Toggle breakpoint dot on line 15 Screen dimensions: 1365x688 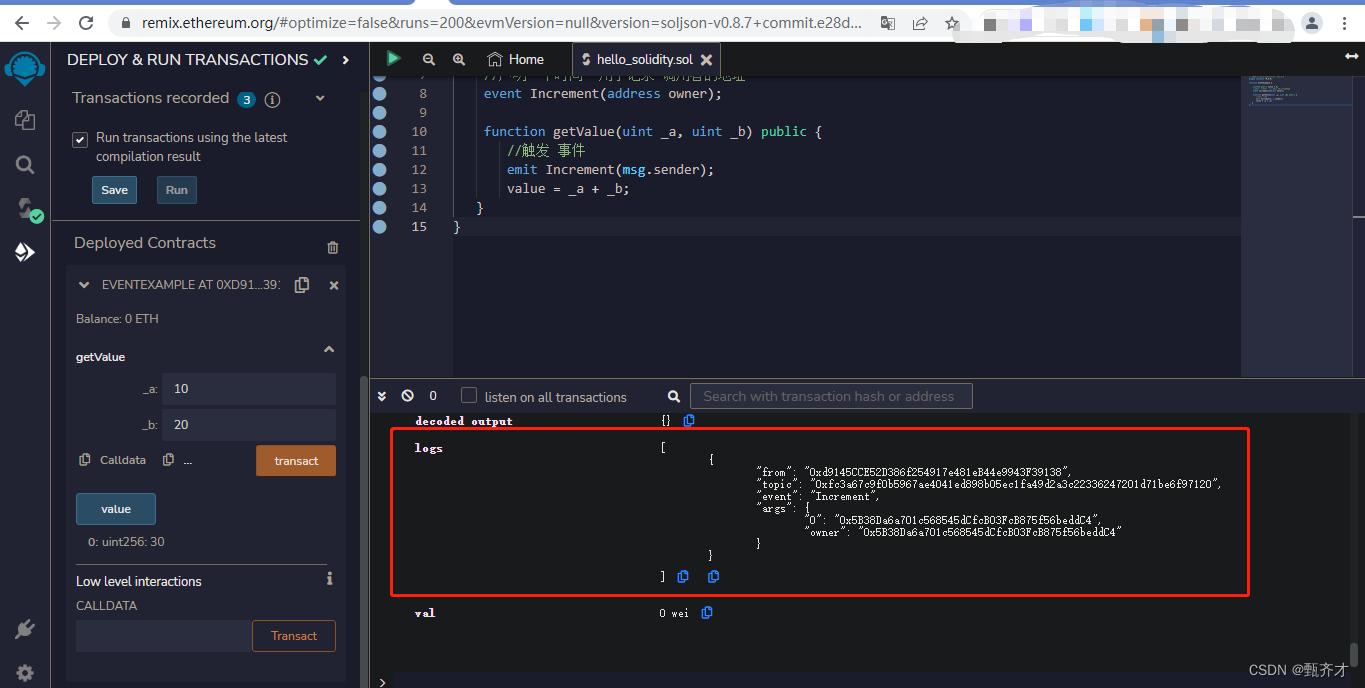tap(379, 227)
